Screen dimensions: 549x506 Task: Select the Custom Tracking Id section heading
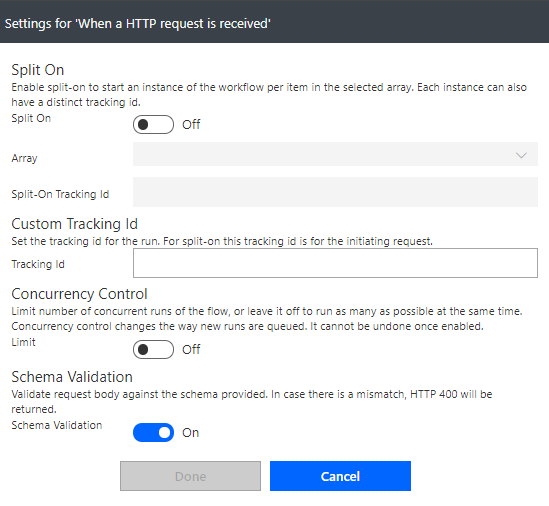(74, 224)
